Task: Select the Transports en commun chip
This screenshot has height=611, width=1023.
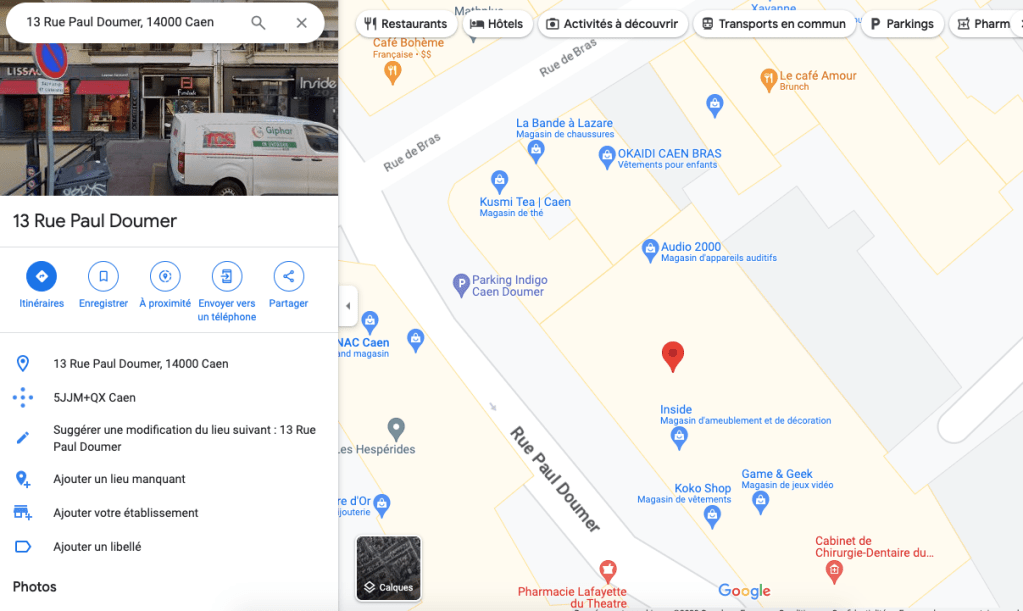Action: (x=774, y=24)
